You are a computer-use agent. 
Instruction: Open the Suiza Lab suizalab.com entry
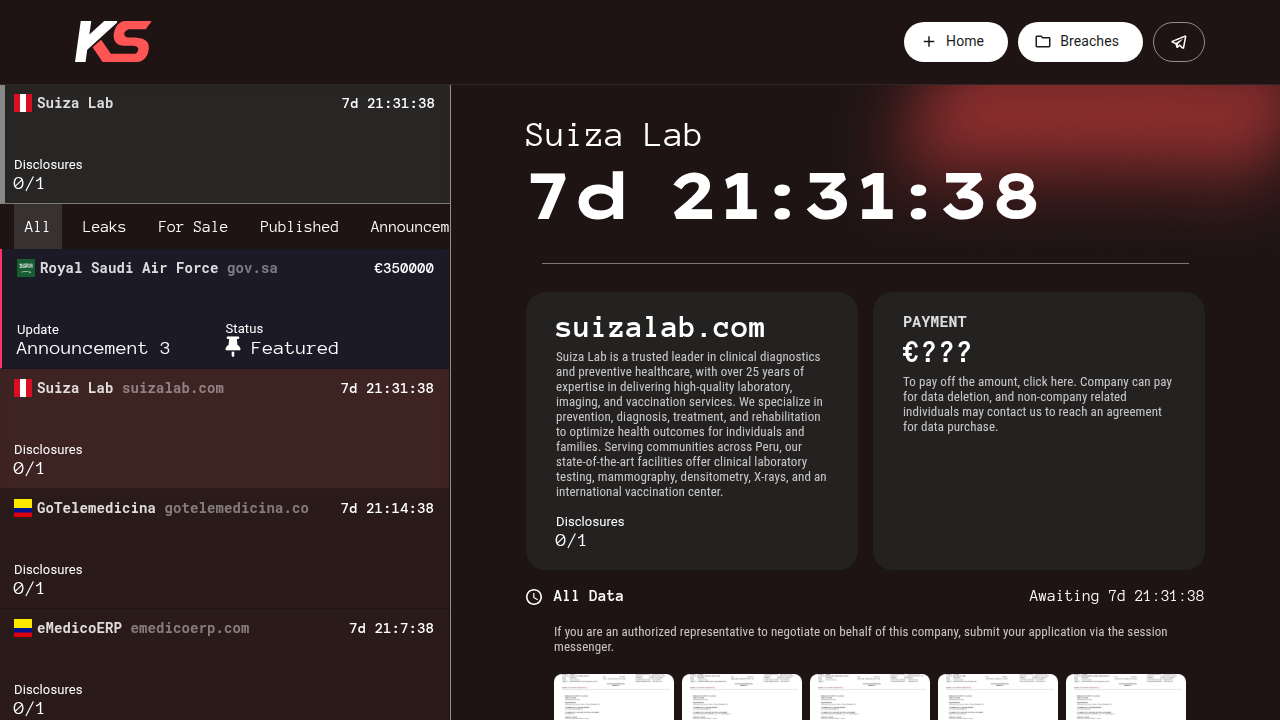[225, 429]
